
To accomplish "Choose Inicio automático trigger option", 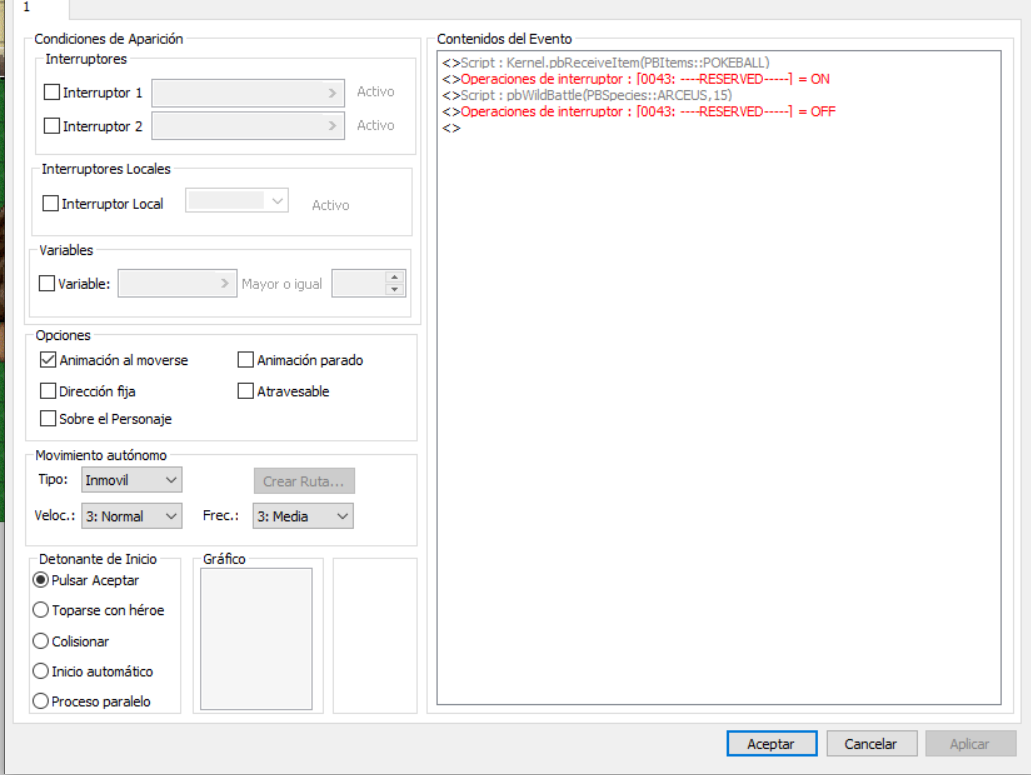I will point(41,672).
